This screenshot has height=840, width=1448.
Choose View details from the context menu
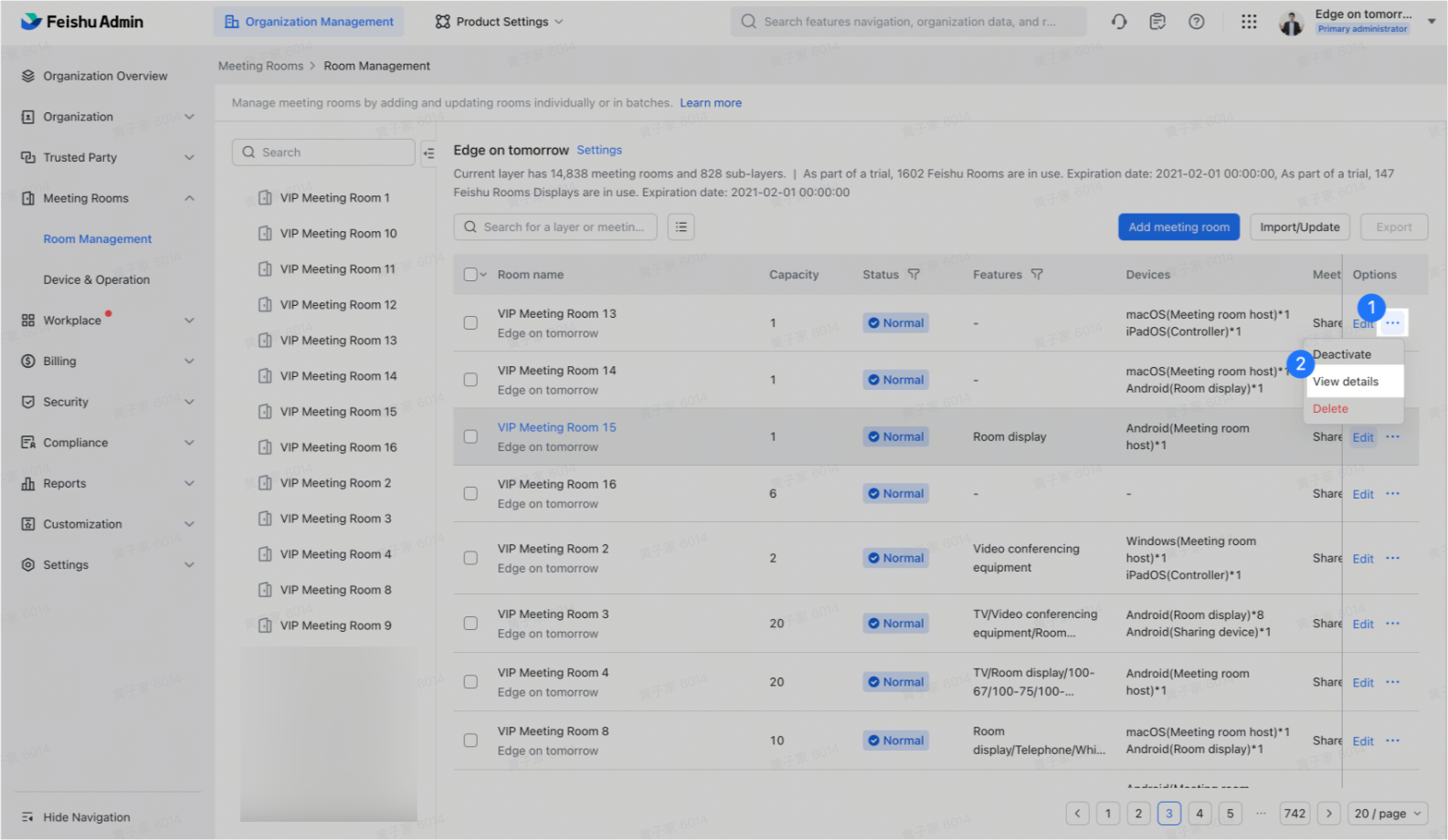pos(1346,382)
